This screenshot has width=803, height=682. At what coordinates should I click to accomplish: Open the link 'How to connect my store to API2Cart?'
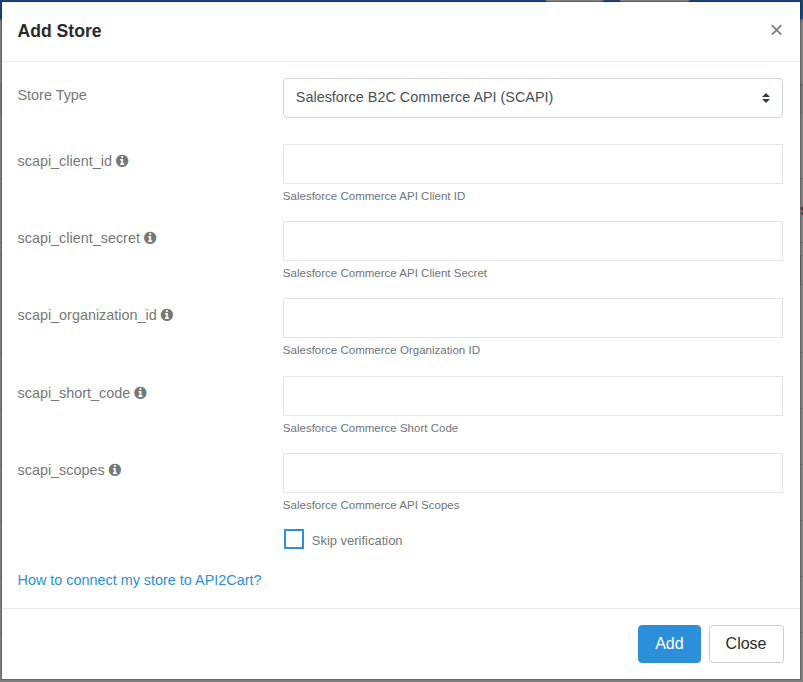[139, 579]
